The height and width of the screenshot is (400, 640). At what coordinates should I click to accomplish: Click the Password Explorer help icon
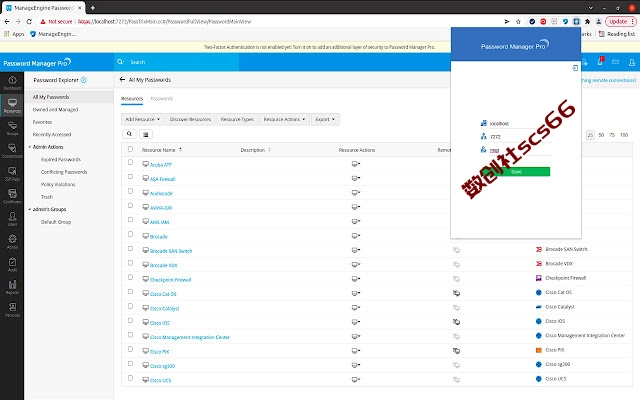coord(84,80)
